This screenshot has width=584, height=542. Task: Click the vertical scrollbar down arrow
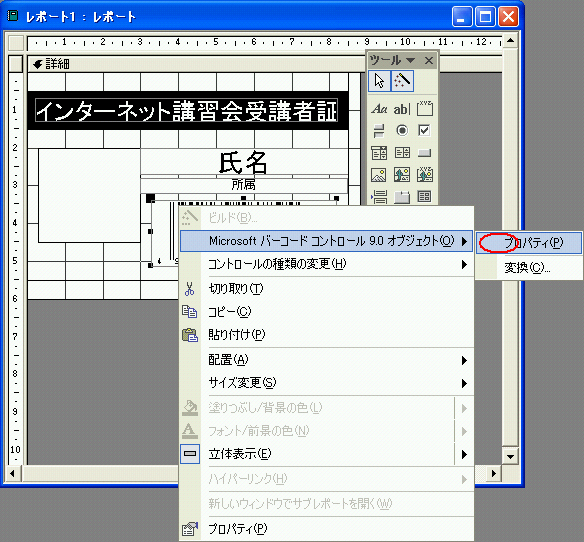click(x=510, y=456)
